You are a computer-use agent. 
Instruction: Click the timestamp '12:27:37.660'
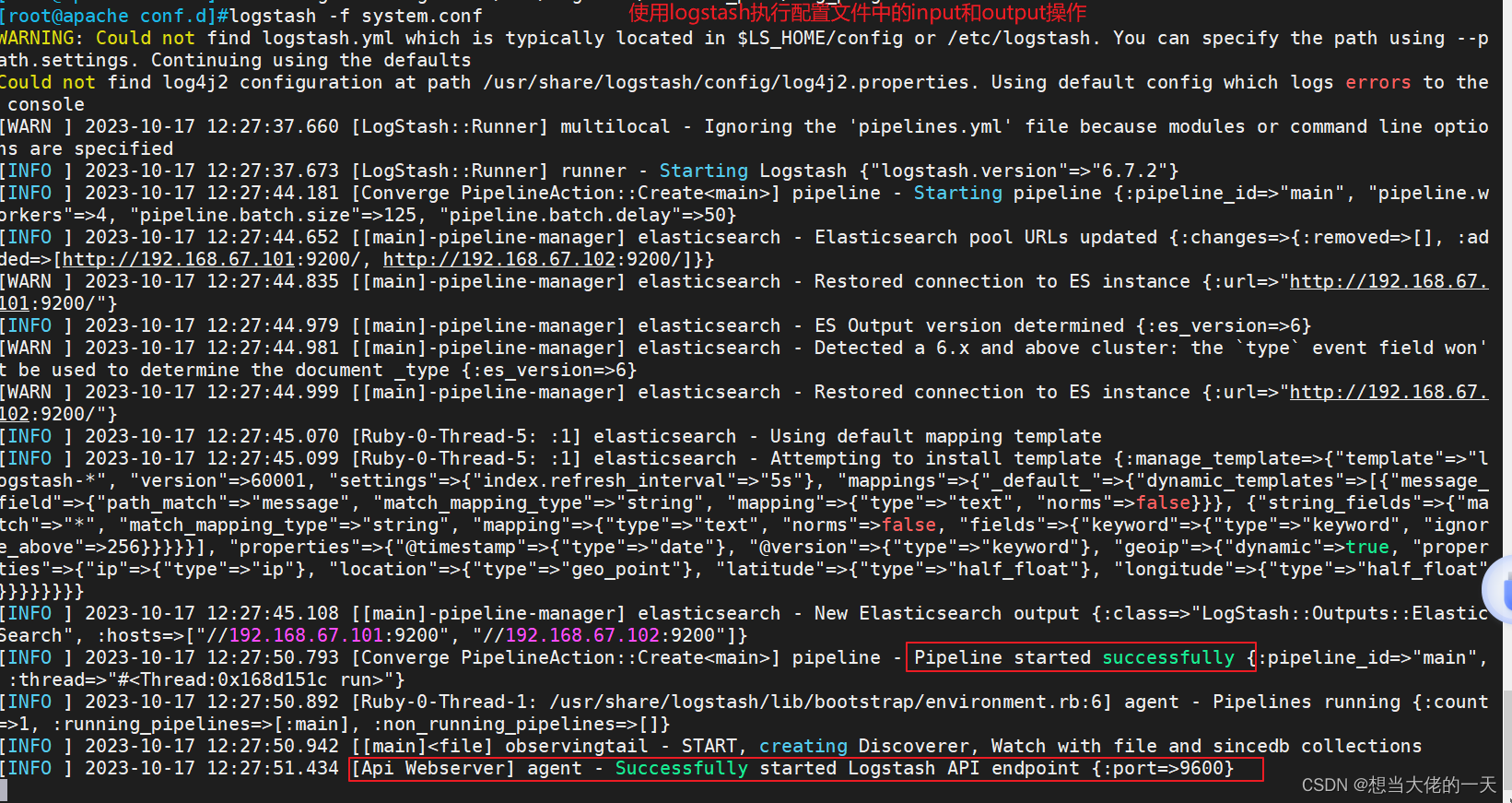coord(273,126)
